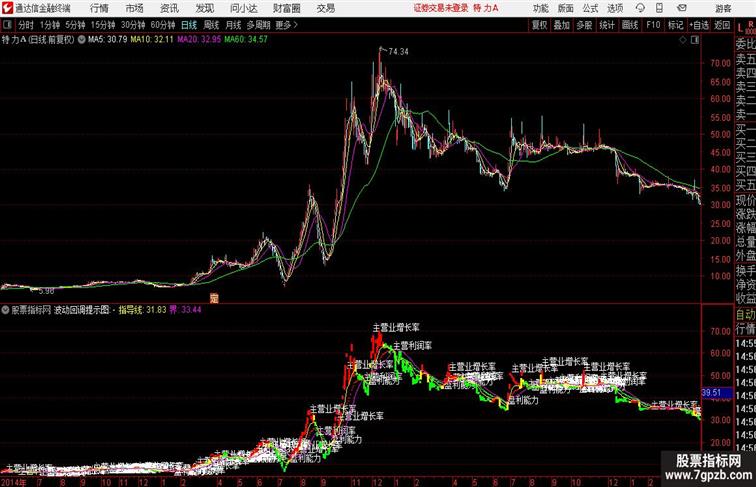Viewport: 756px width, 487px height.
Task: Open the 发现 menu
Action: tap(204, 8)
